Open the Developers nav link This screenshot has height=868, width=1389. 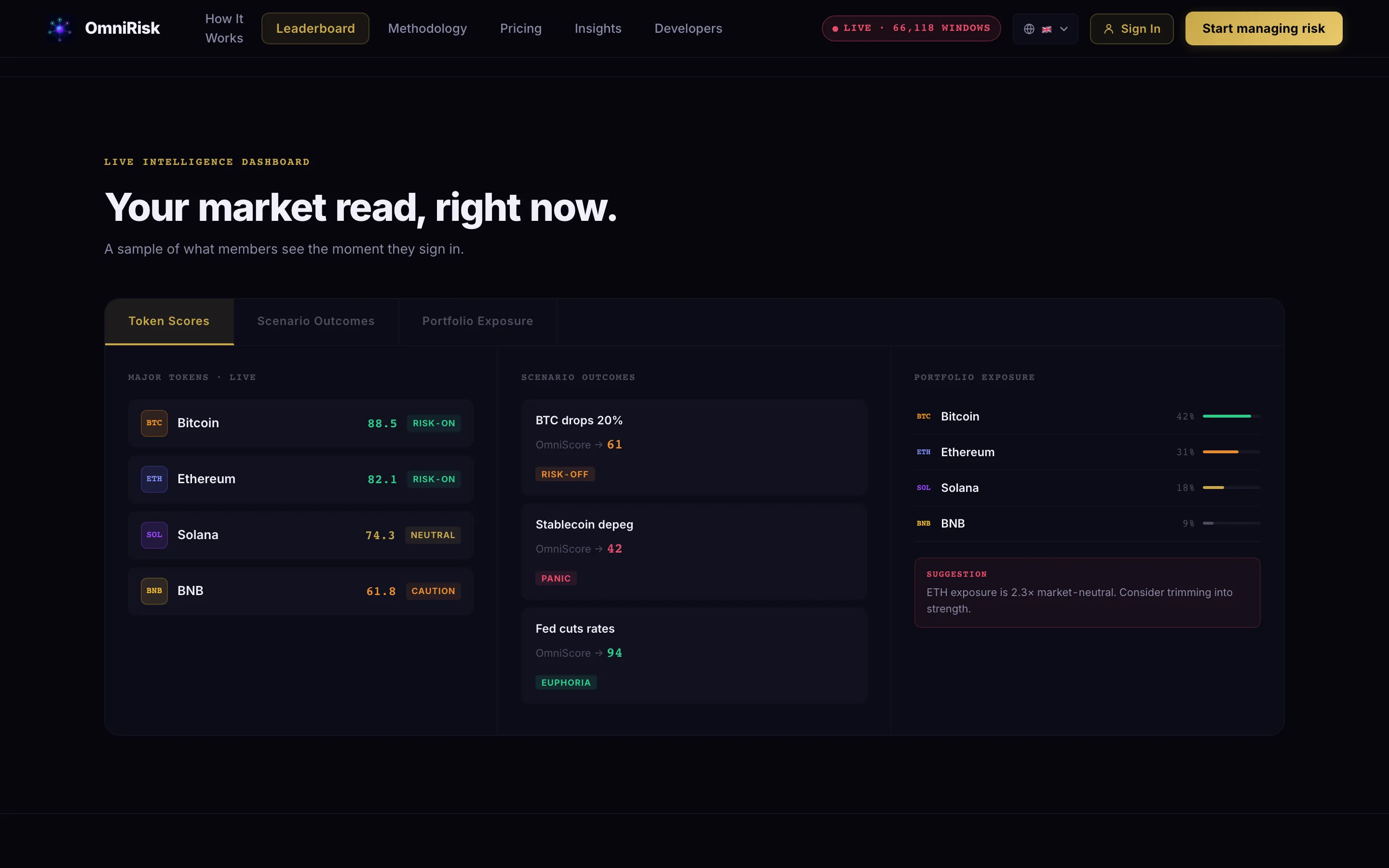pyautogui.click(x=688, y=29)
